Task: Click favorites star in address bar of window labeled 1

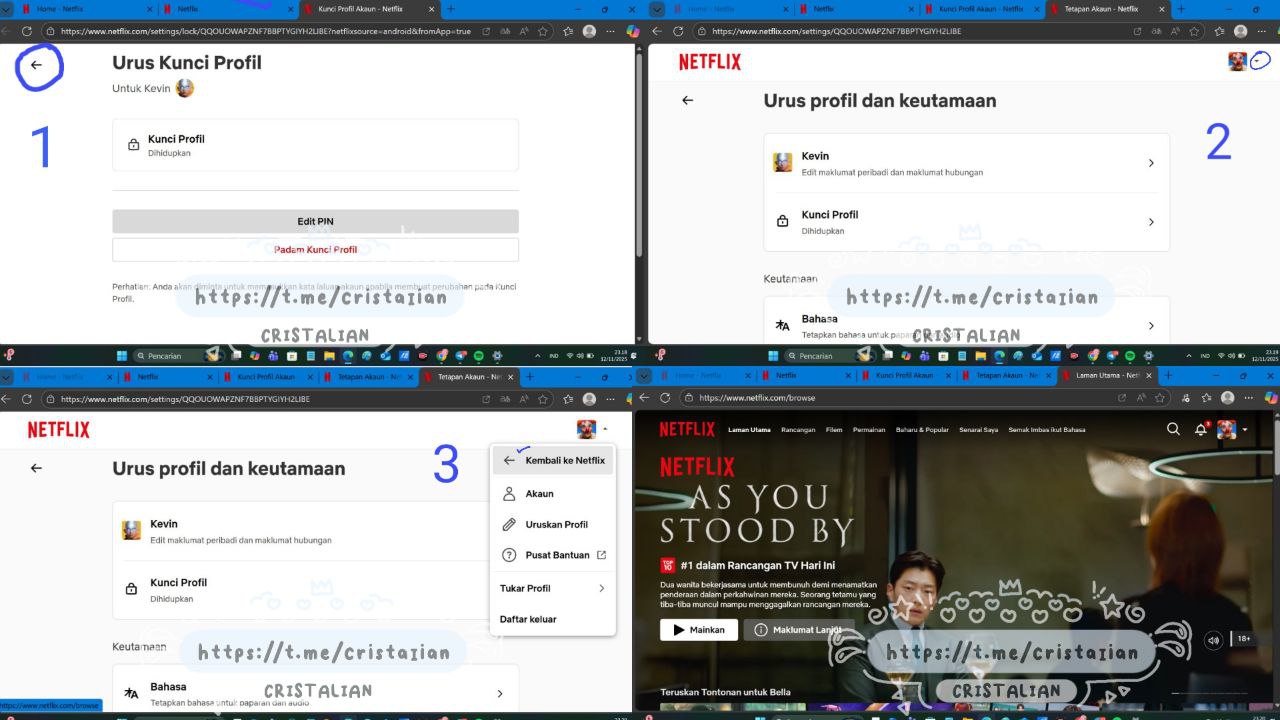Action: tap(543, 31)
